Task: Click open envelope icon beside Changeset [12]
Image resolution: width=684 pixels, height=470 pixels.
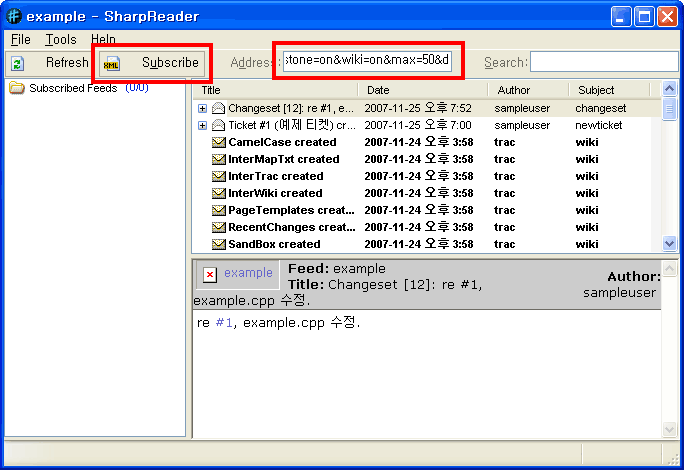Action: point(219,108)
